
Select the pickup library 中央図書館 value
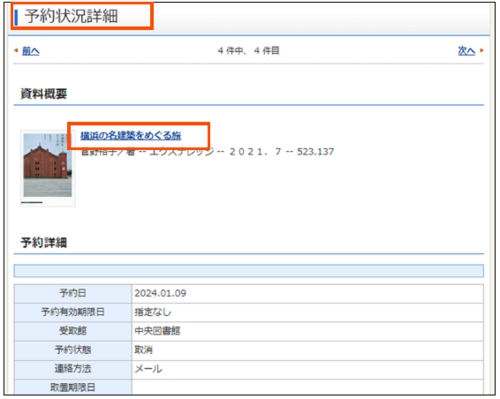point(157,331)
